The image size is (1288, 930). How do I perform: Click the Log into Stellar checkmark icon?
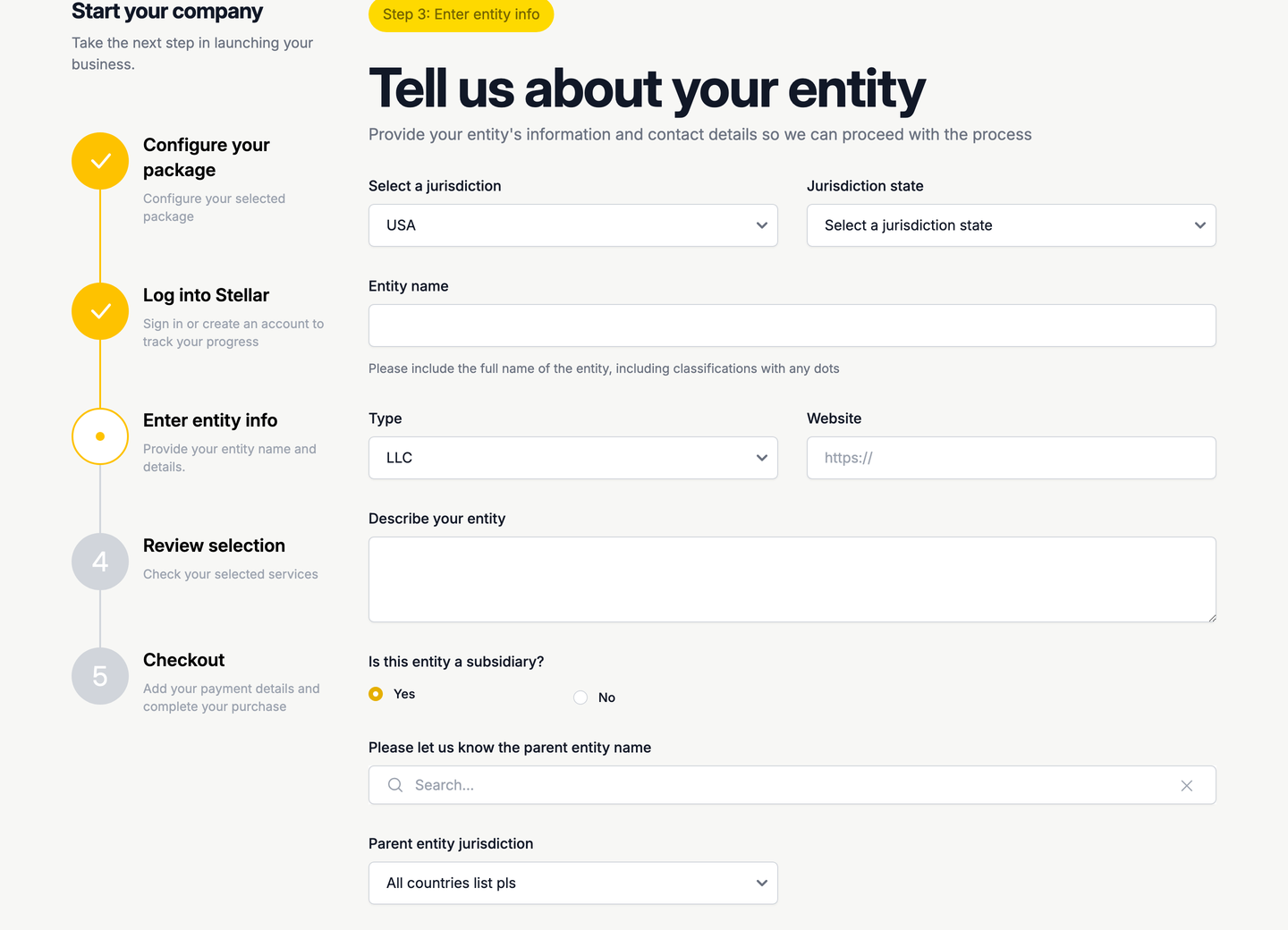(x=100, y=311)
